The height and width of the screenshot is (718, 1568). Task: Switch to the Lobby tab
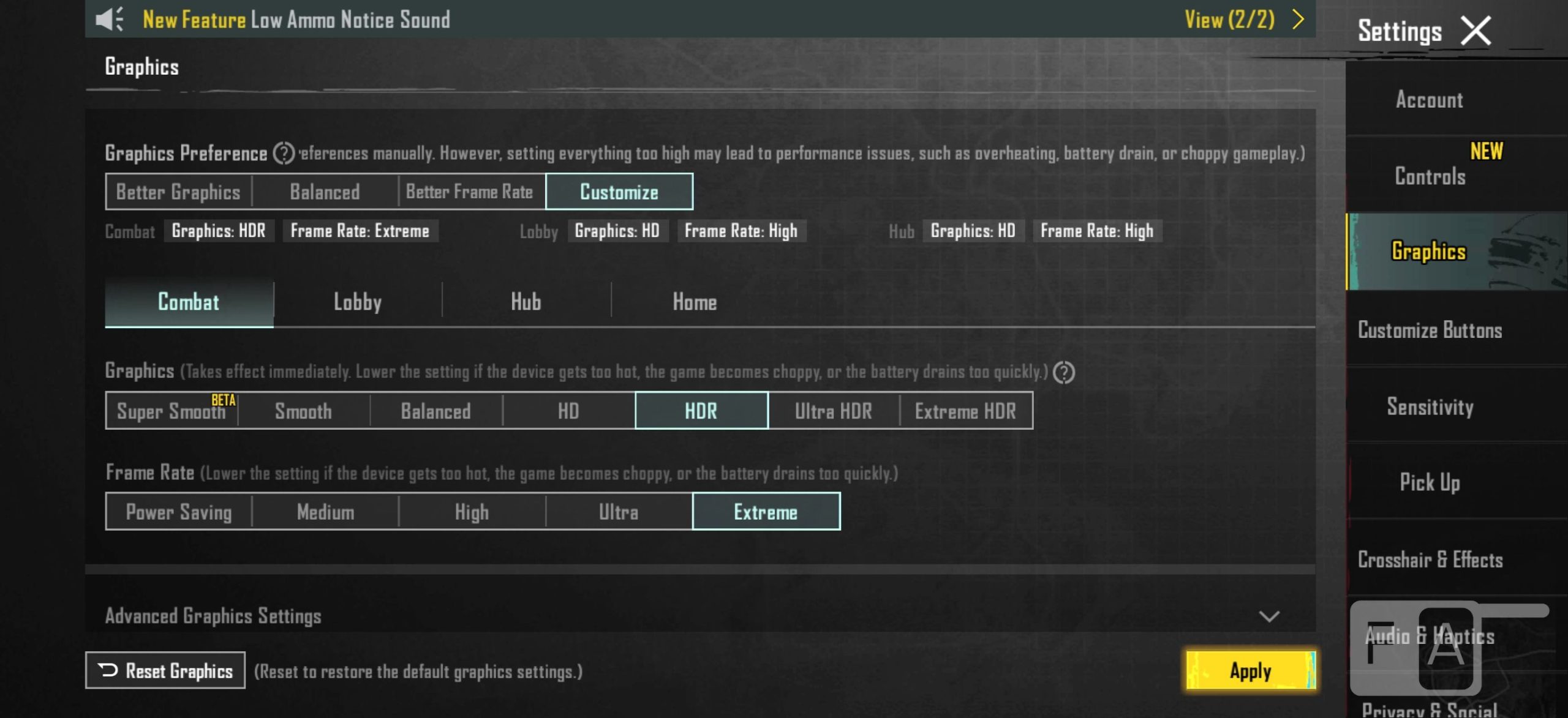click(358, 302)
